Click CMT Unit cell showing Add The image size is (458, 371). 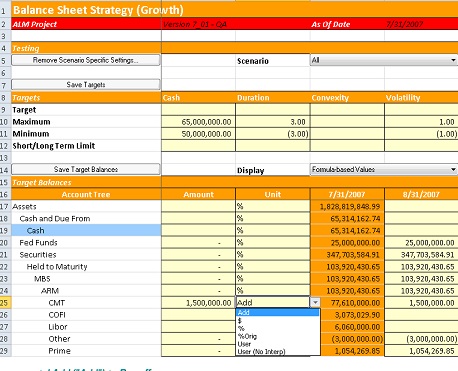point(273,303)
